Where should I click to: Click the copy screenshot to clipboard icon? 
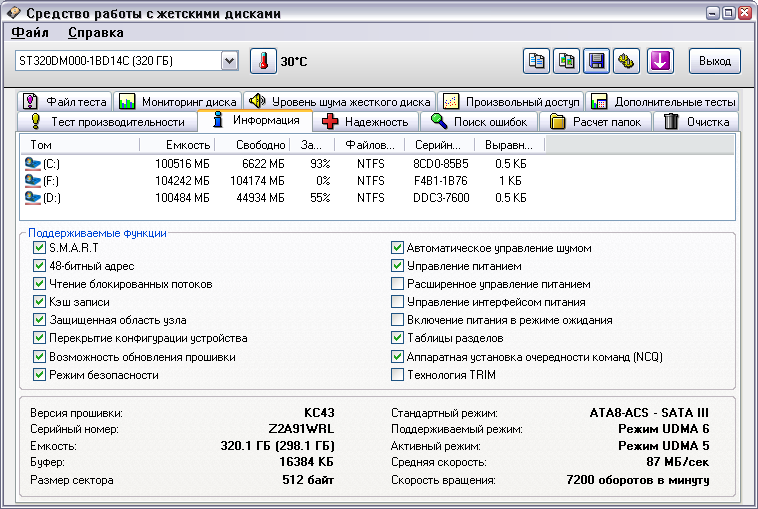(x=567, y=61)
